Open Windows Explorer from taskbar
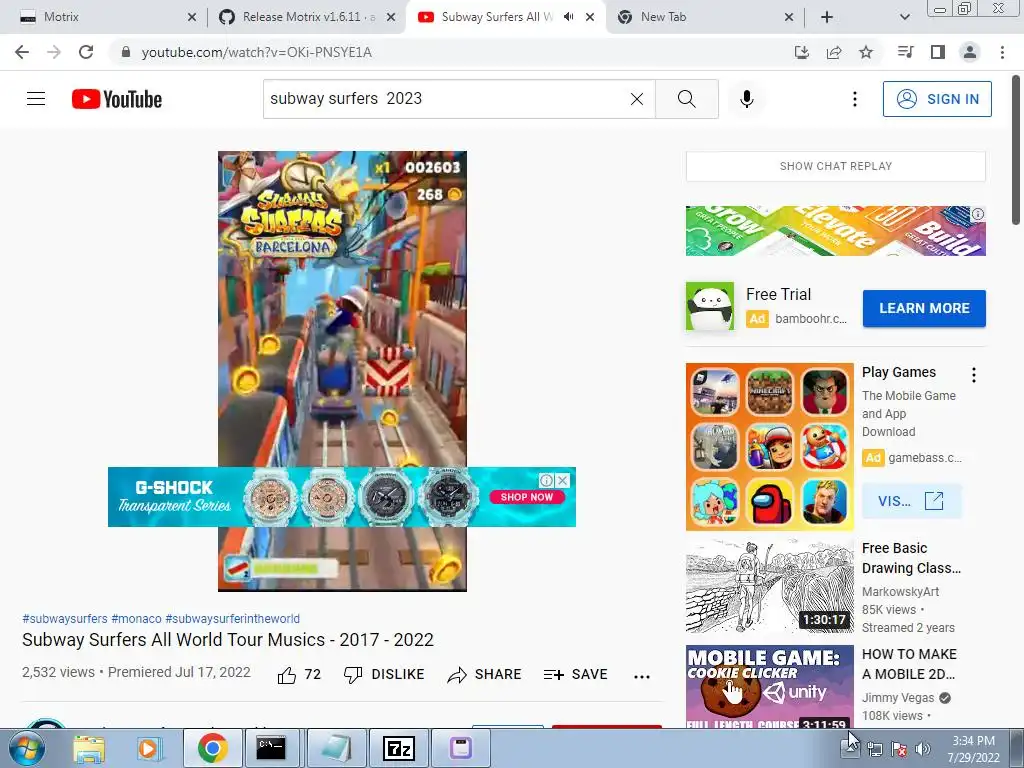Viewport: 1024px width, 768px height. (89, 748)
